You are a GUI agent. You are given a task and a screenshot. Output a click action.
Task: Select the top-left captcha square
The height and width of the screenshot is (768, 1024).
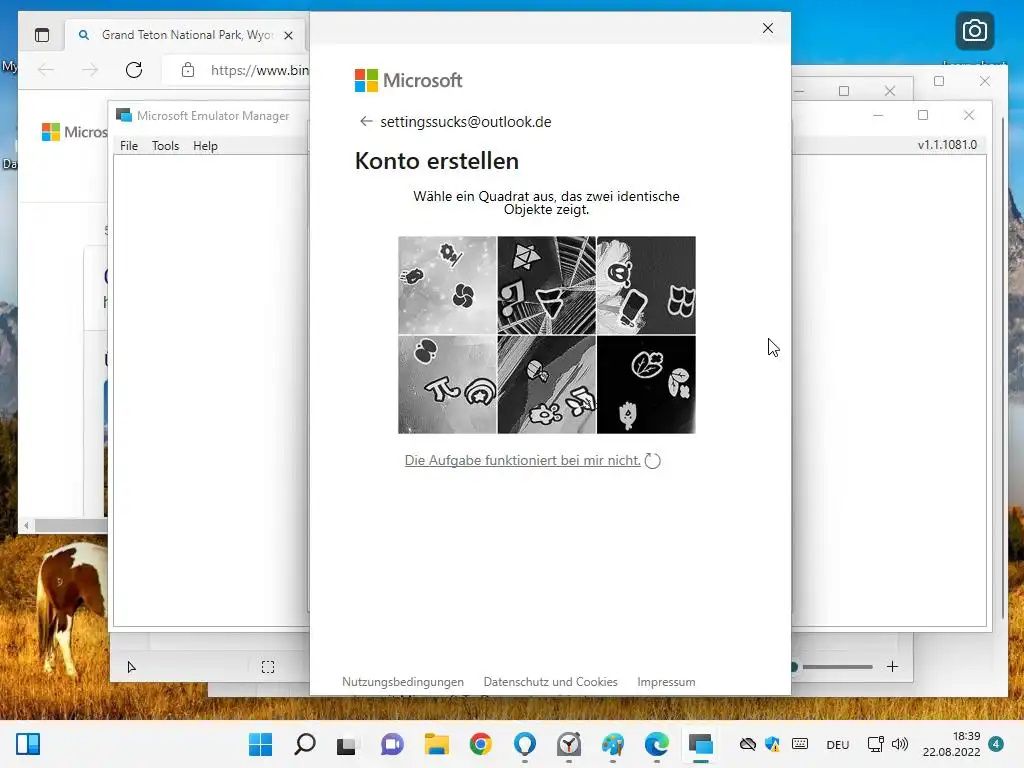point(447,285)
